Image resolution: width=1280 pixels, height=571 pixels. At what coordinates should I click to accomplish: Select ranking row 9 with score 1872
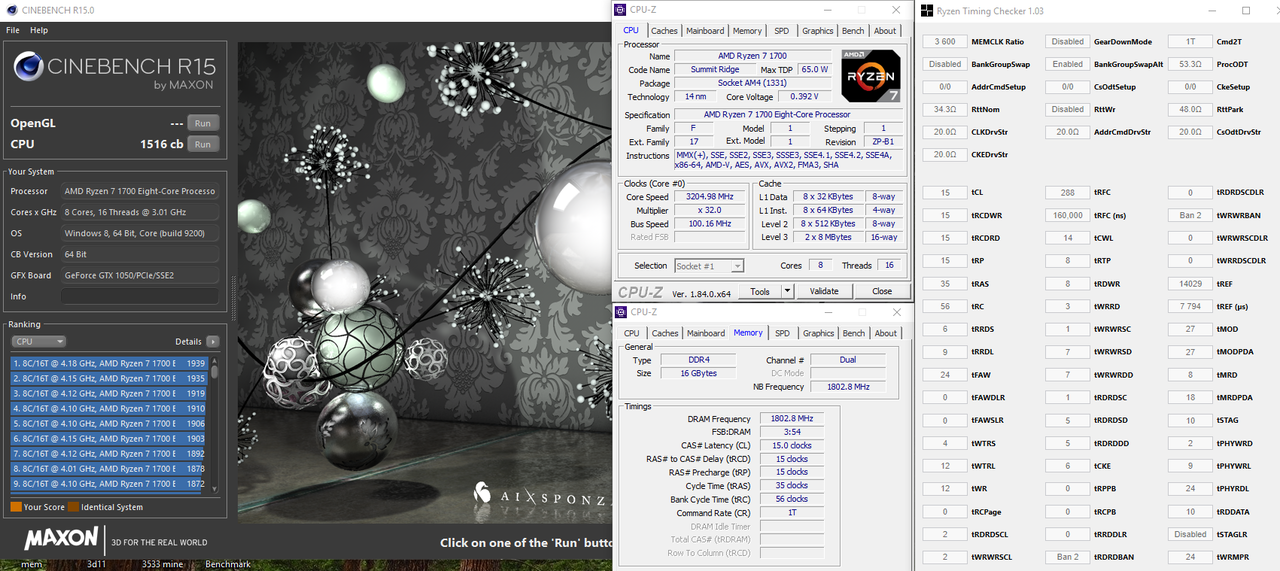point(108,483)
